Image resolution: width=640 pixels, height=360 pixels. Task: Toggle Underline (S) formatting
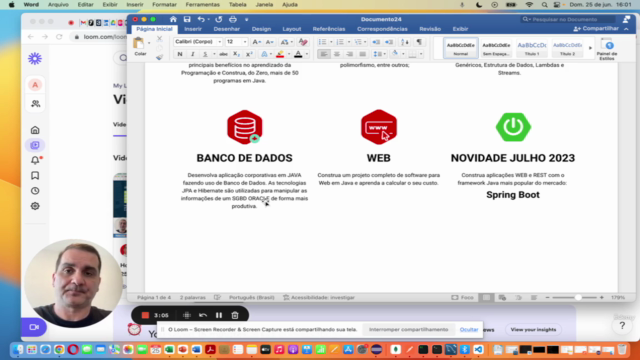pos(205,54)
